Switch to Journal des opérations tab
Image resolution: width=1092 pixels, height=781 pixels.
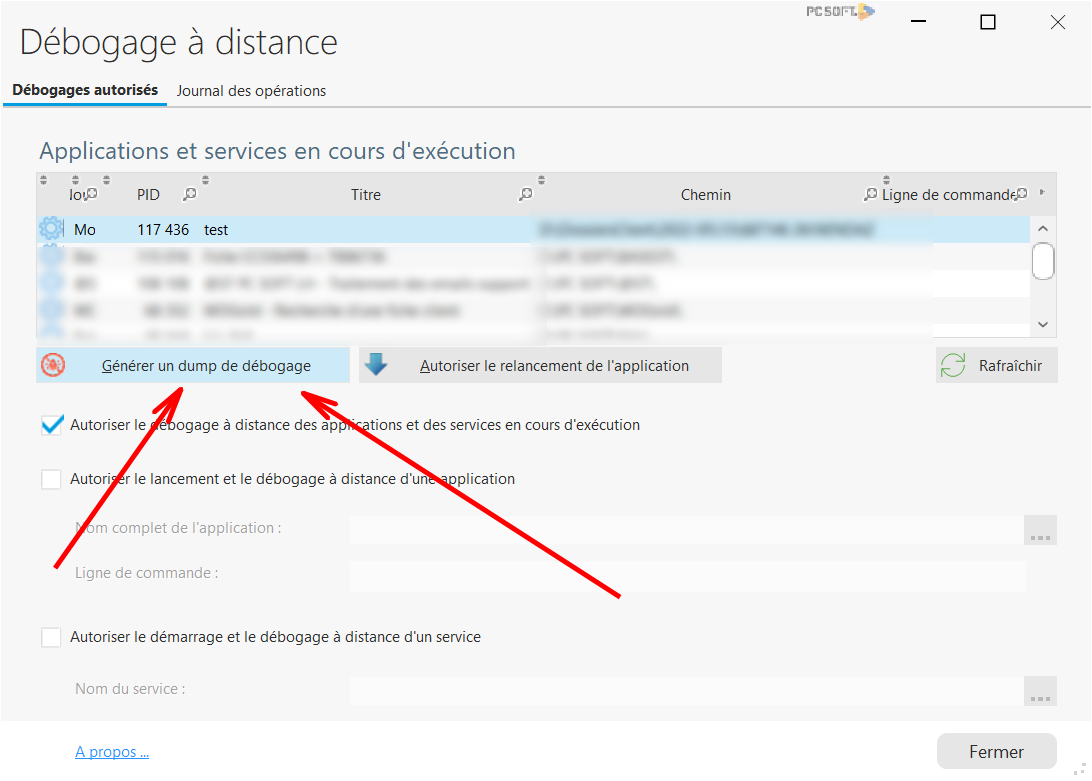pos(251,91)
